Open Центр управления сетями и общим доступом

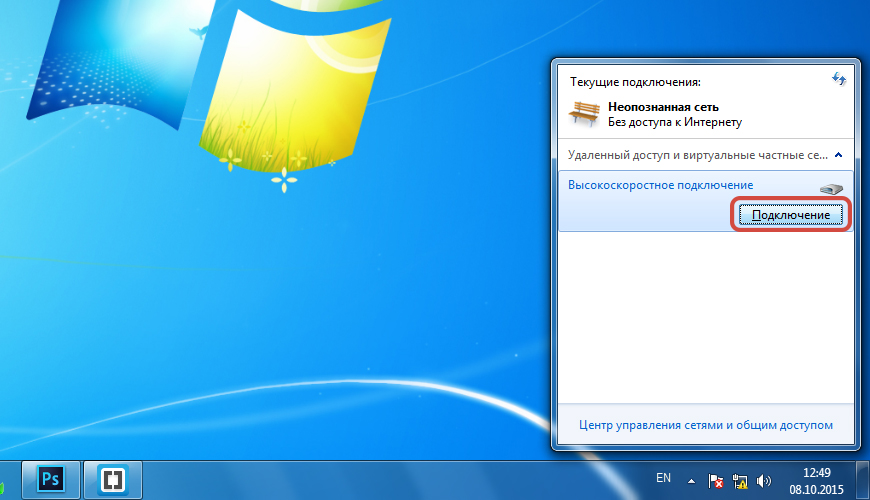pos(706,425)
